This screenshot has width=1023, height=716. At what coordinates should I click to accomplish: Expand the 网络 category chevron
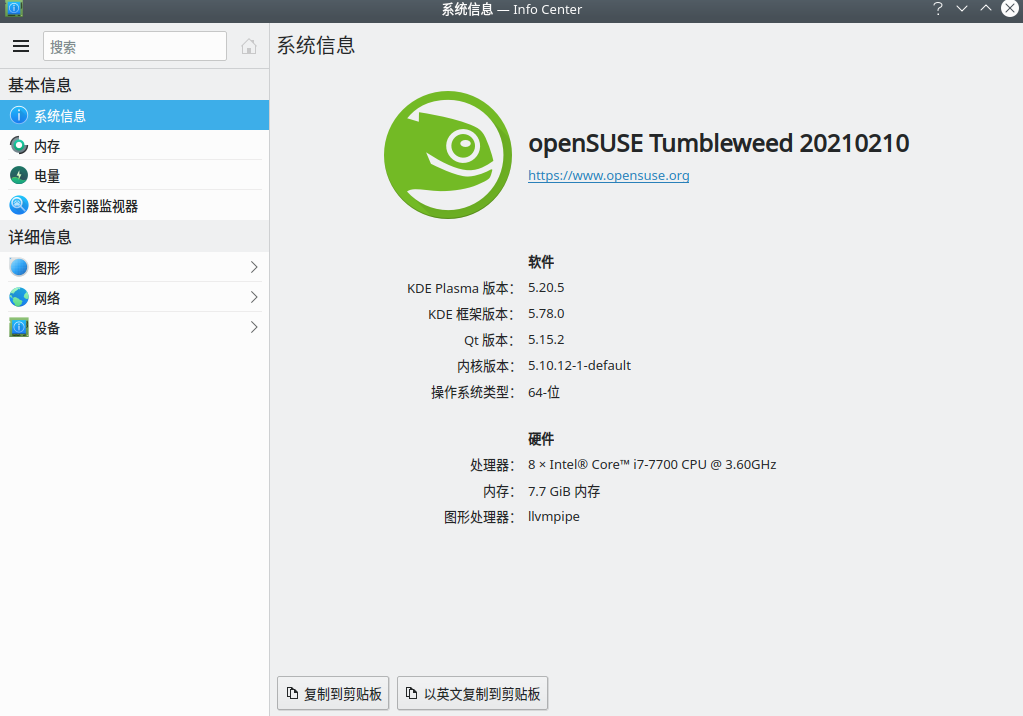point(254,298)
